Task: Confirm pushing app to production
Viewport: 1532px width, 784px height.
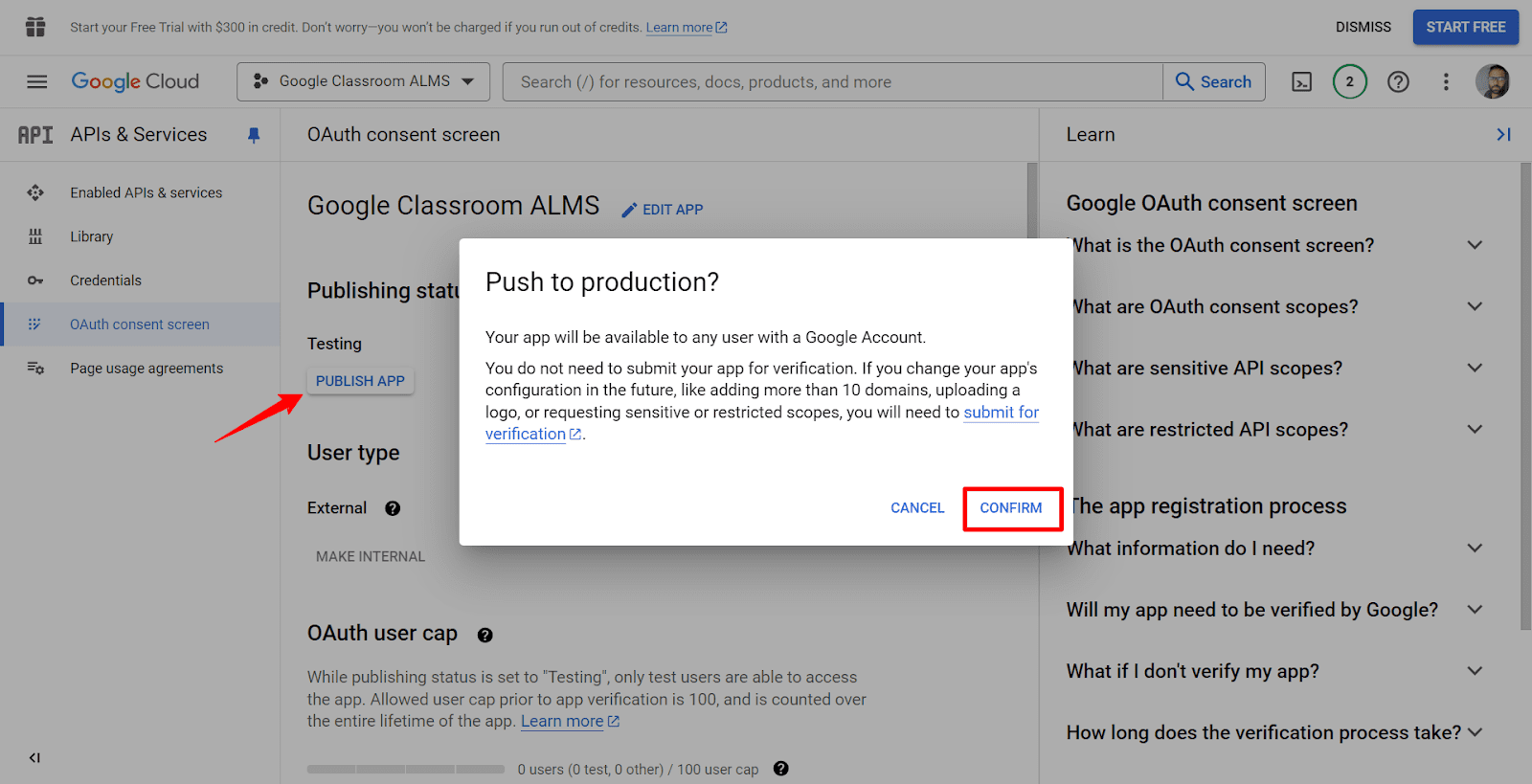Action: tap(1011, 508)
